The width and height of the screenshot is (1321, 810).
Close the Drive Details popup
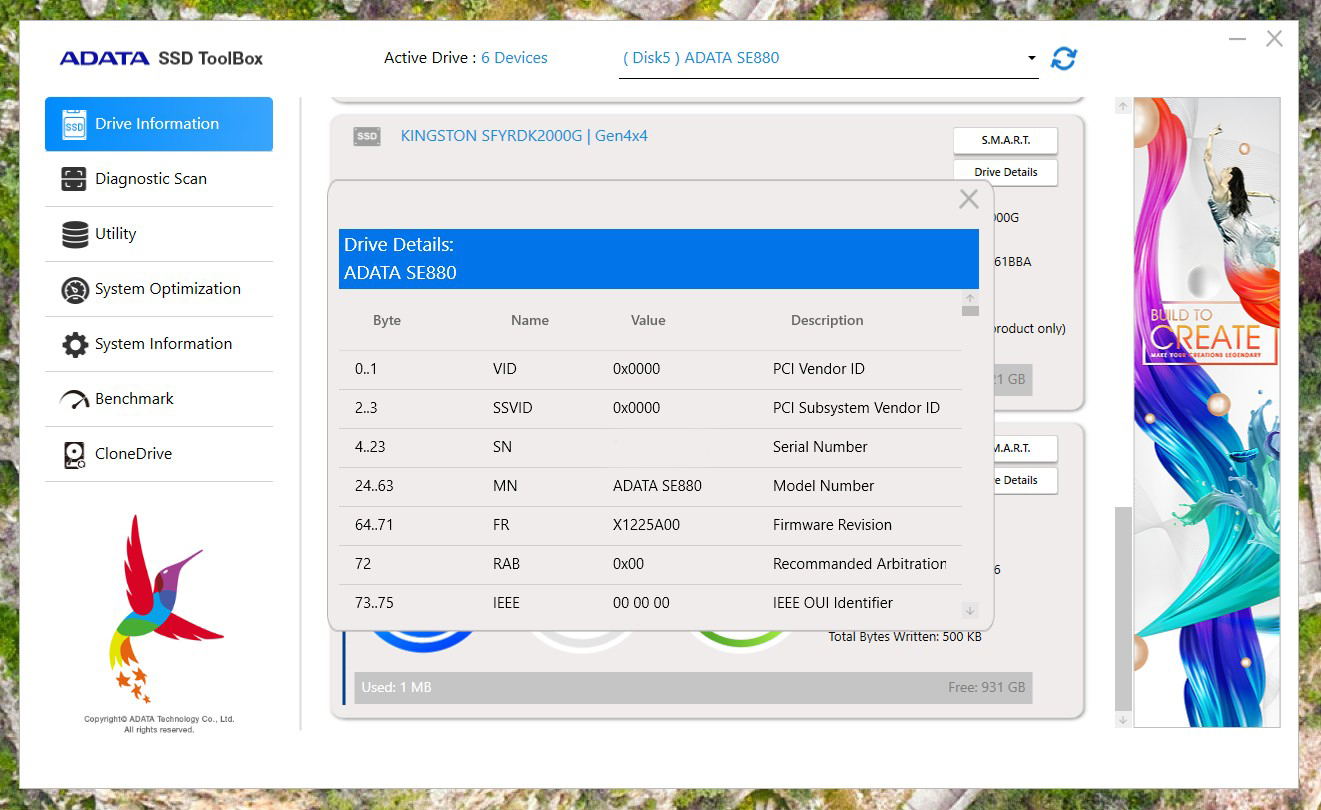pos(968,199)
